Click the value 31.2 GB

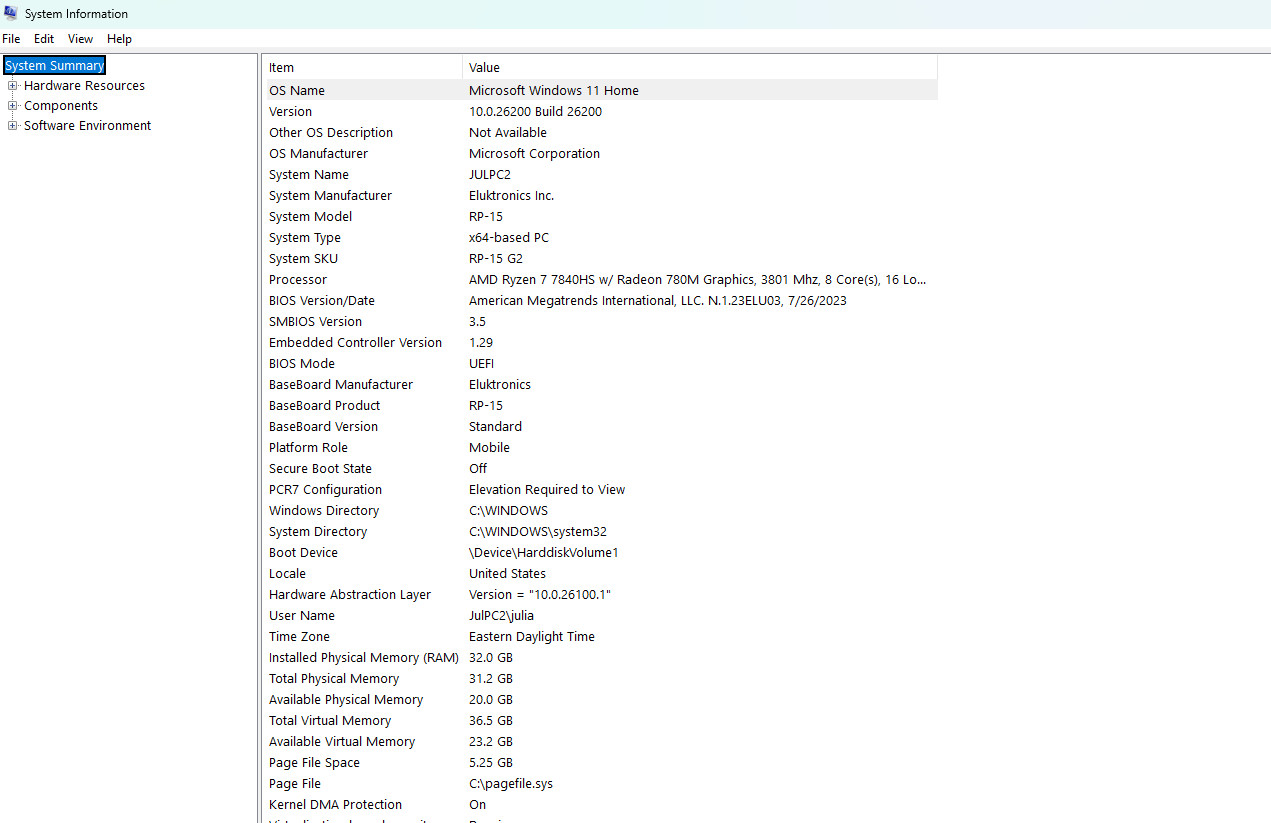click(x=490, y=679)
